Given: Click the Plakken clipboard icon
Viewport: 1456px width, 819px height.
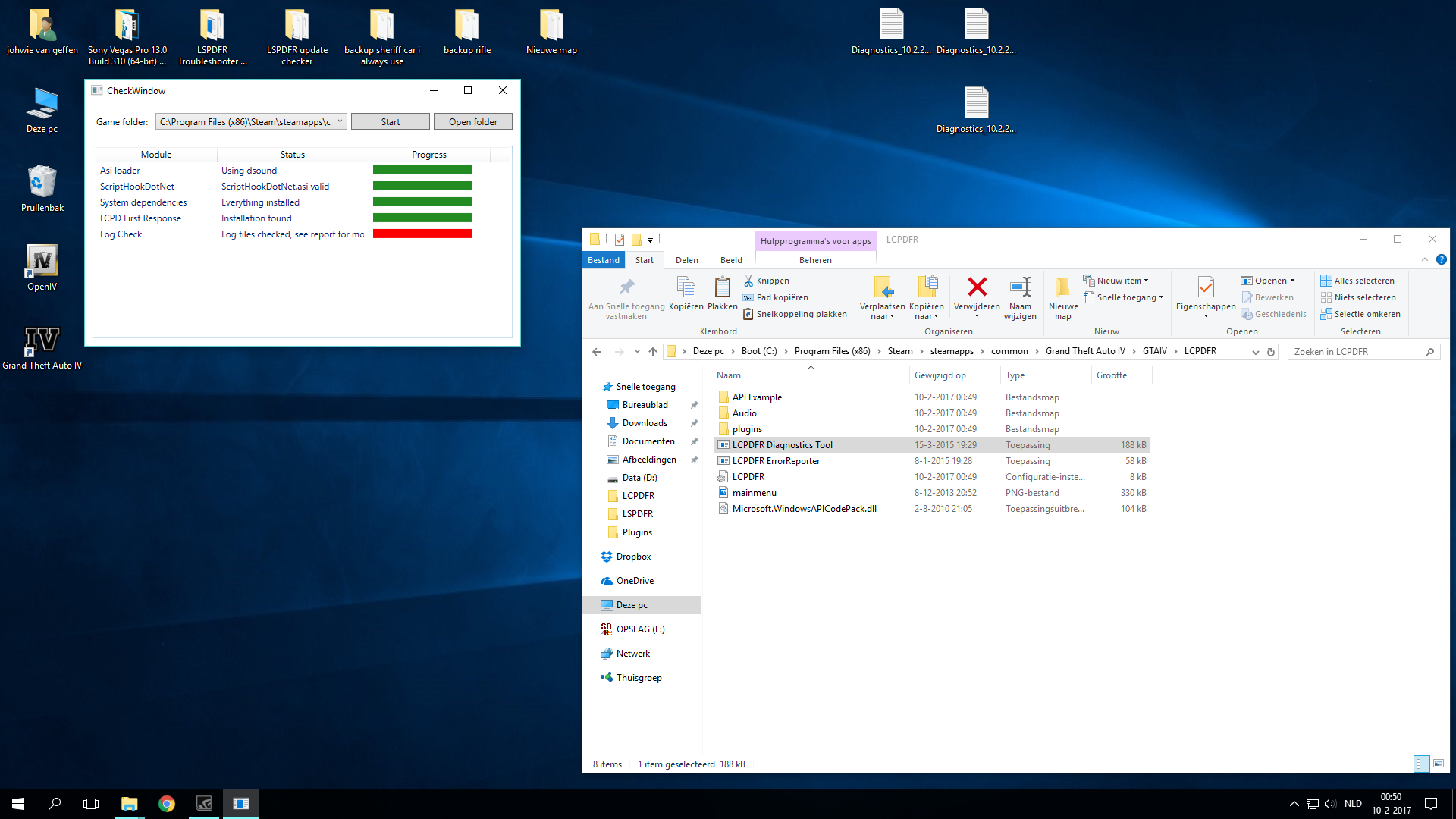Looking at the screenshot, I should (x=722, y=287).
